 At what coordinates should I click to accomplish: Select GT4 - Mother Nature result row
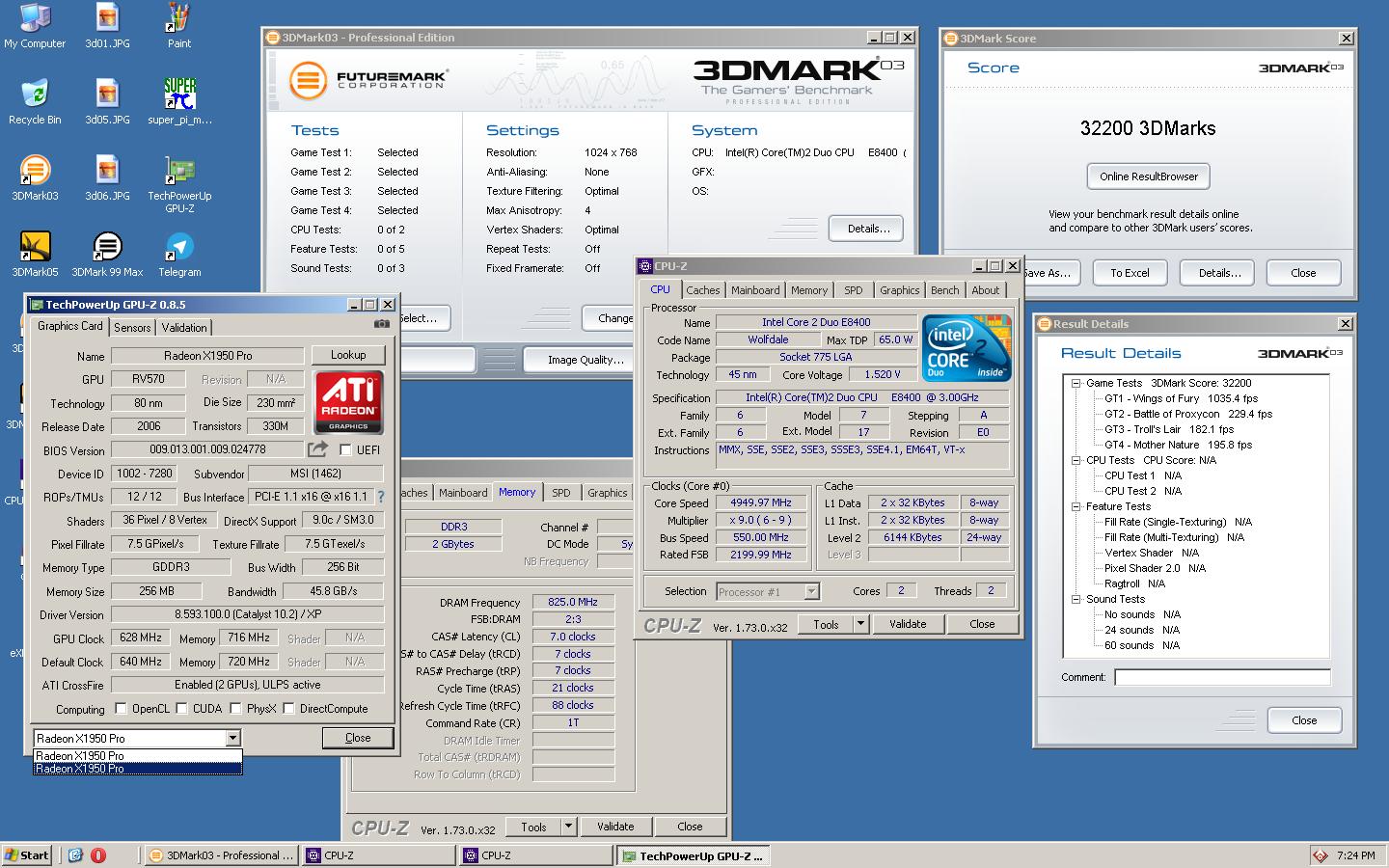[1178, 445]
